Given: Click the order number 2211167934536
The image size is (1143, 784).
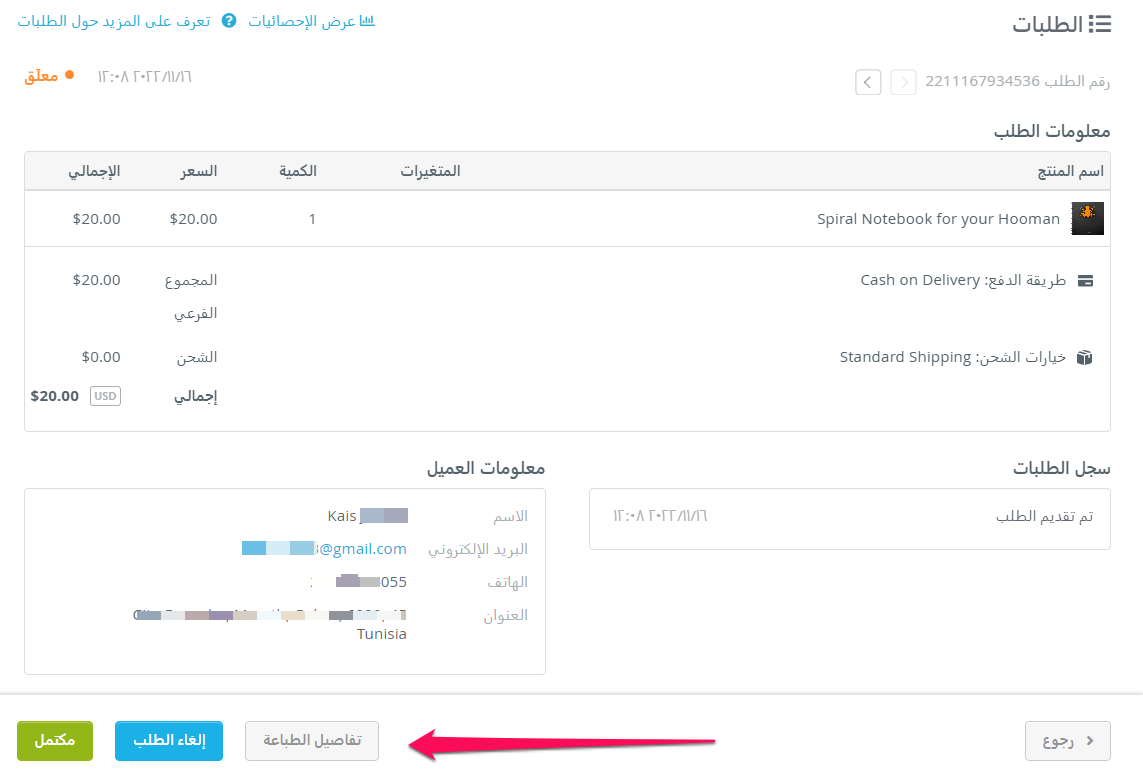Looking at the screenshot, I should (982, 81).
